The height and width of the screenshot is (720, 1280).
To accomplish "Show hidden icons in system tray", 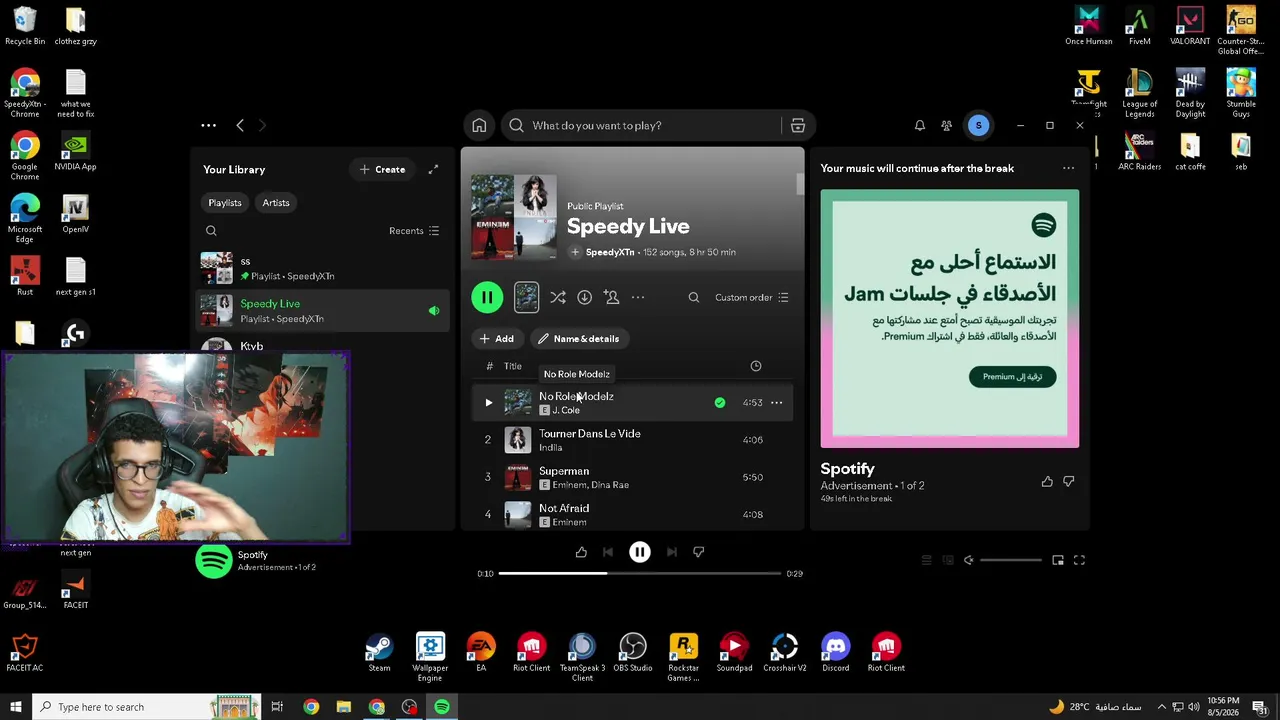I will (x=1161, y=707).
